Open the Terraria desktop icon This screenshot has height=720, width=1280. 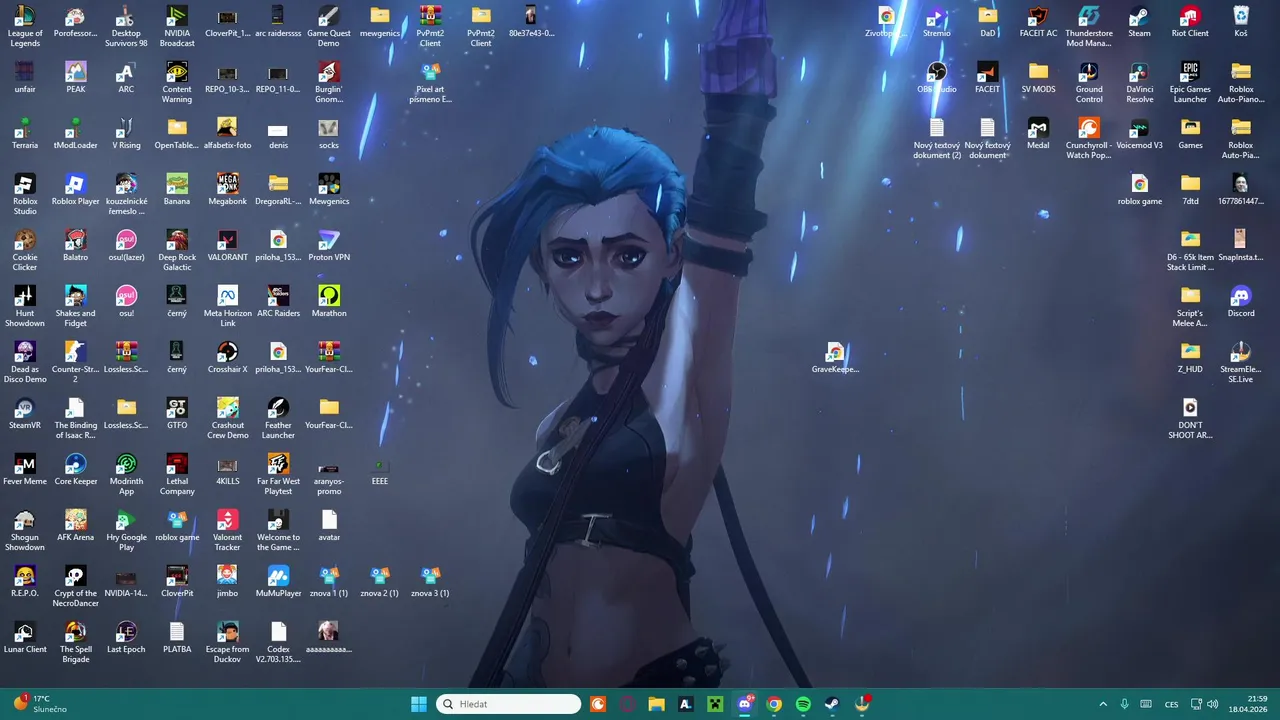point(25,133)
